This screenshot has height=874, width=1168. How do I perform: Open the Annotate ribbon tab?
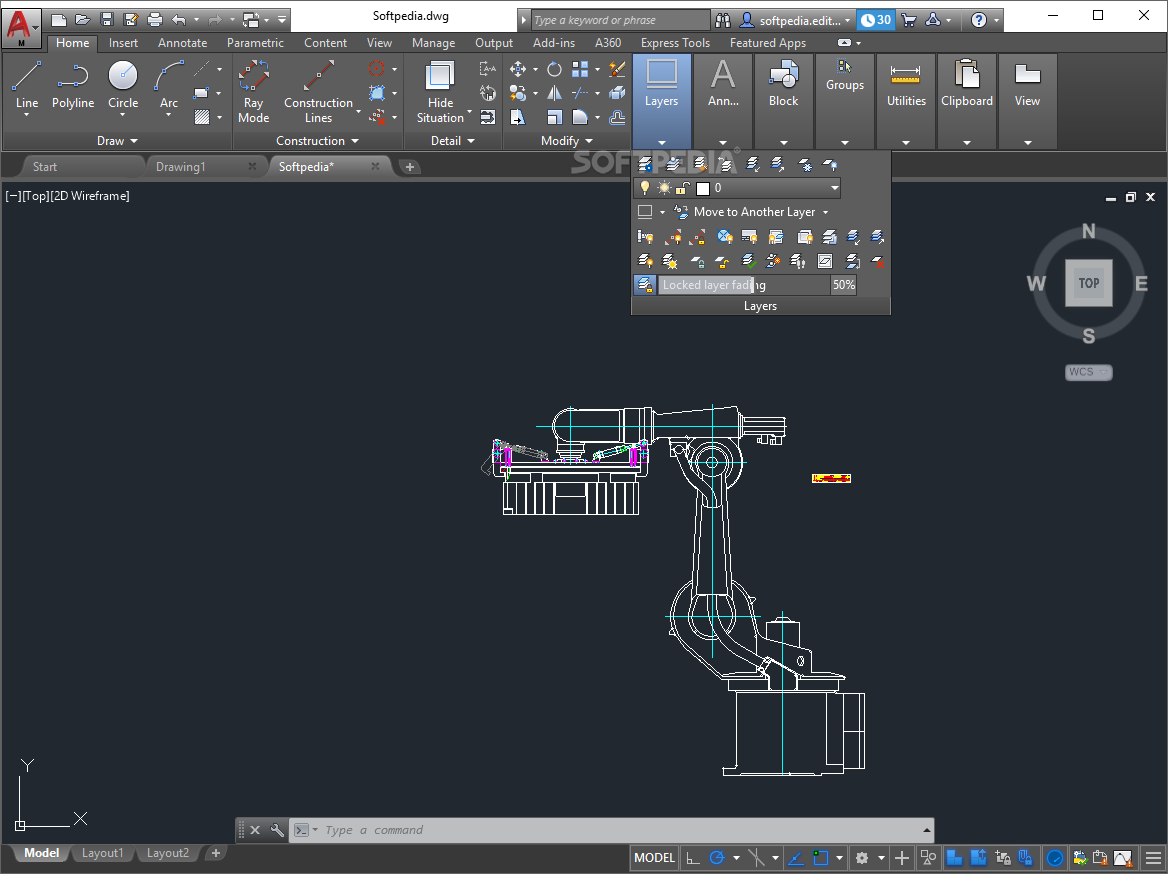pos(182,43)
